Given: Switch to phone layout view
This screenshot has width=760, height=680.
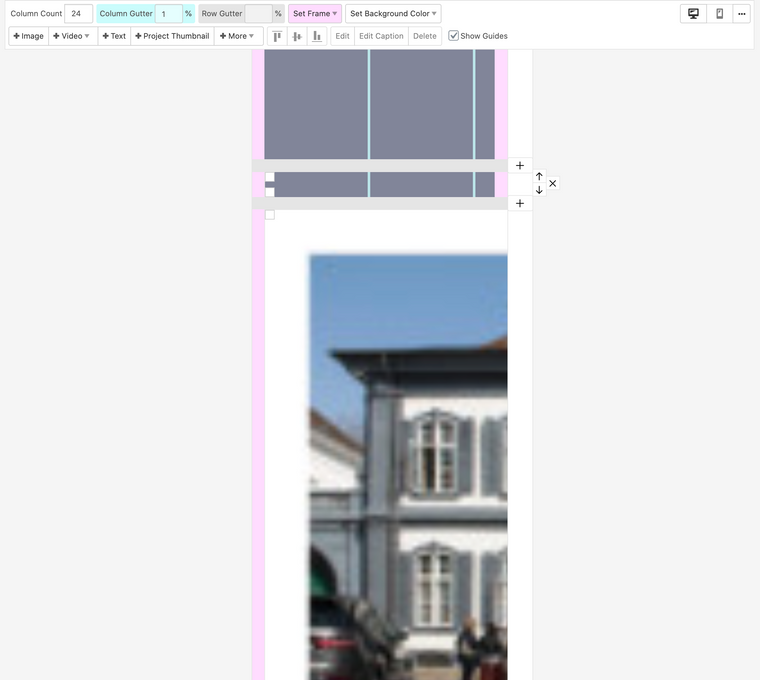Looking at the screenshot, I should tap(719, 14).
